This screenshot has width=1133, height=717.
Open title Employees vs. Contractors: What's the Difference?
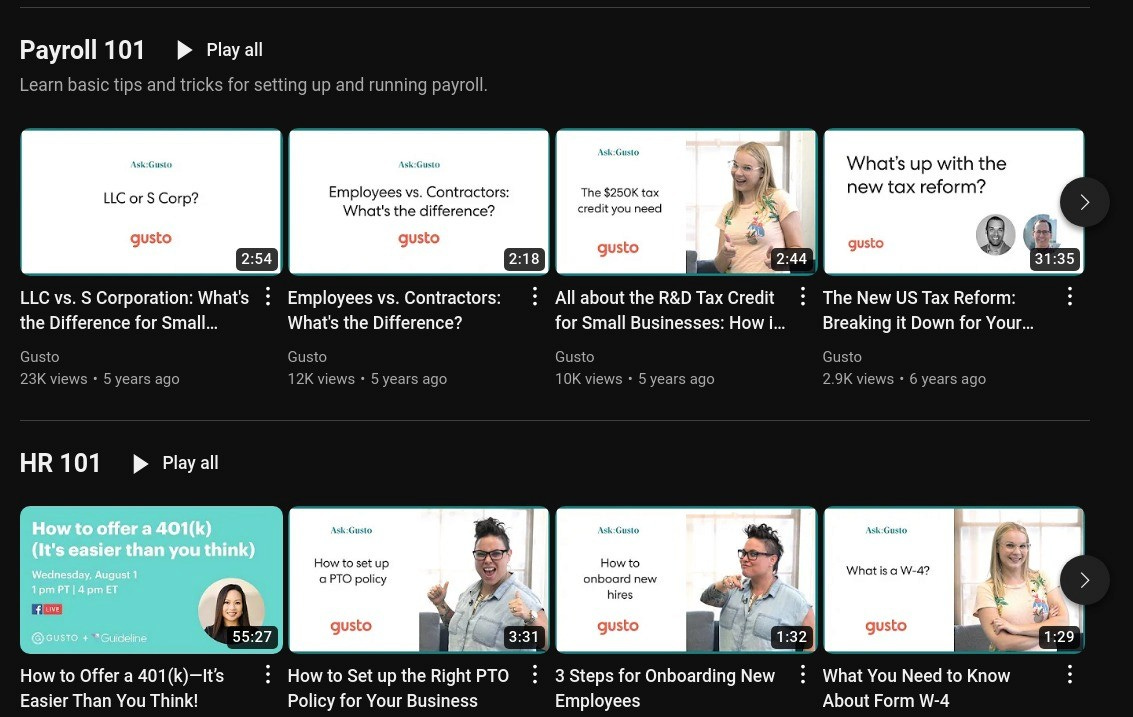tap(395, 310)
